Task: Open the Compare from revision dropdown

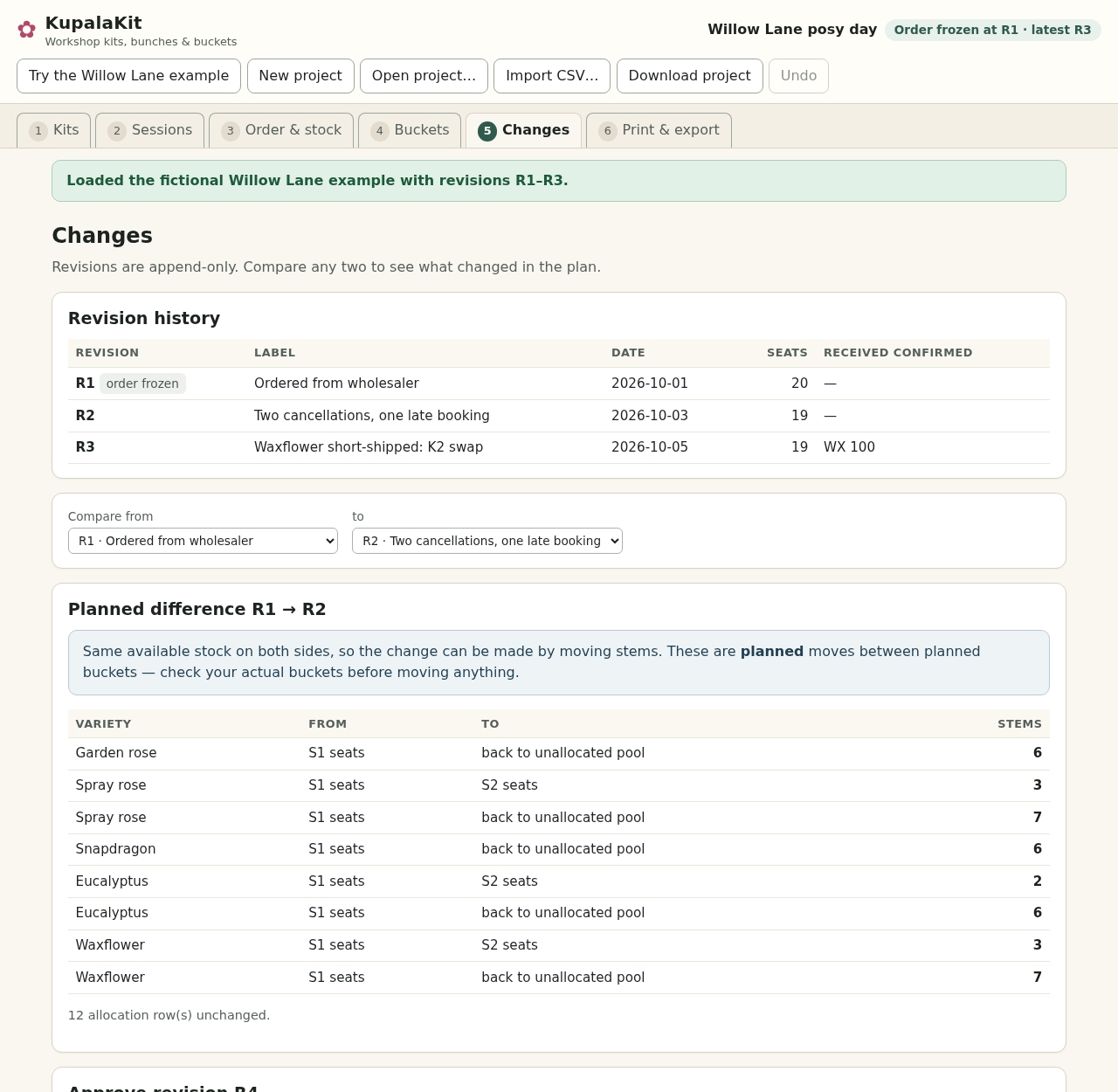Action: [203, 541]
